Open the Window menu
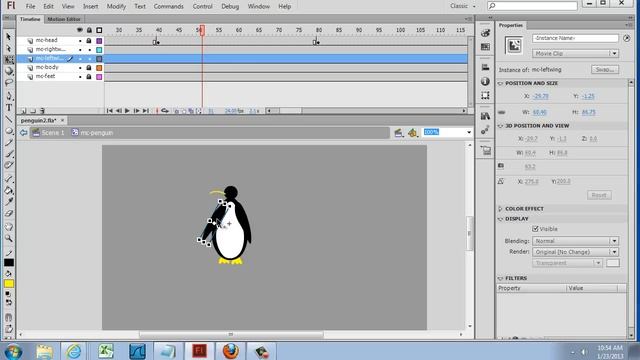The image size is (640, 360). coord(259,7)
